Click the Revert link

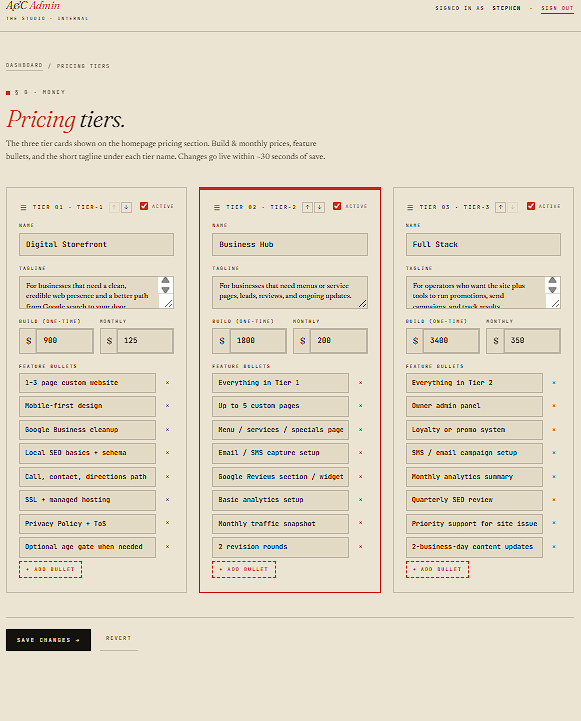[119, 638]
